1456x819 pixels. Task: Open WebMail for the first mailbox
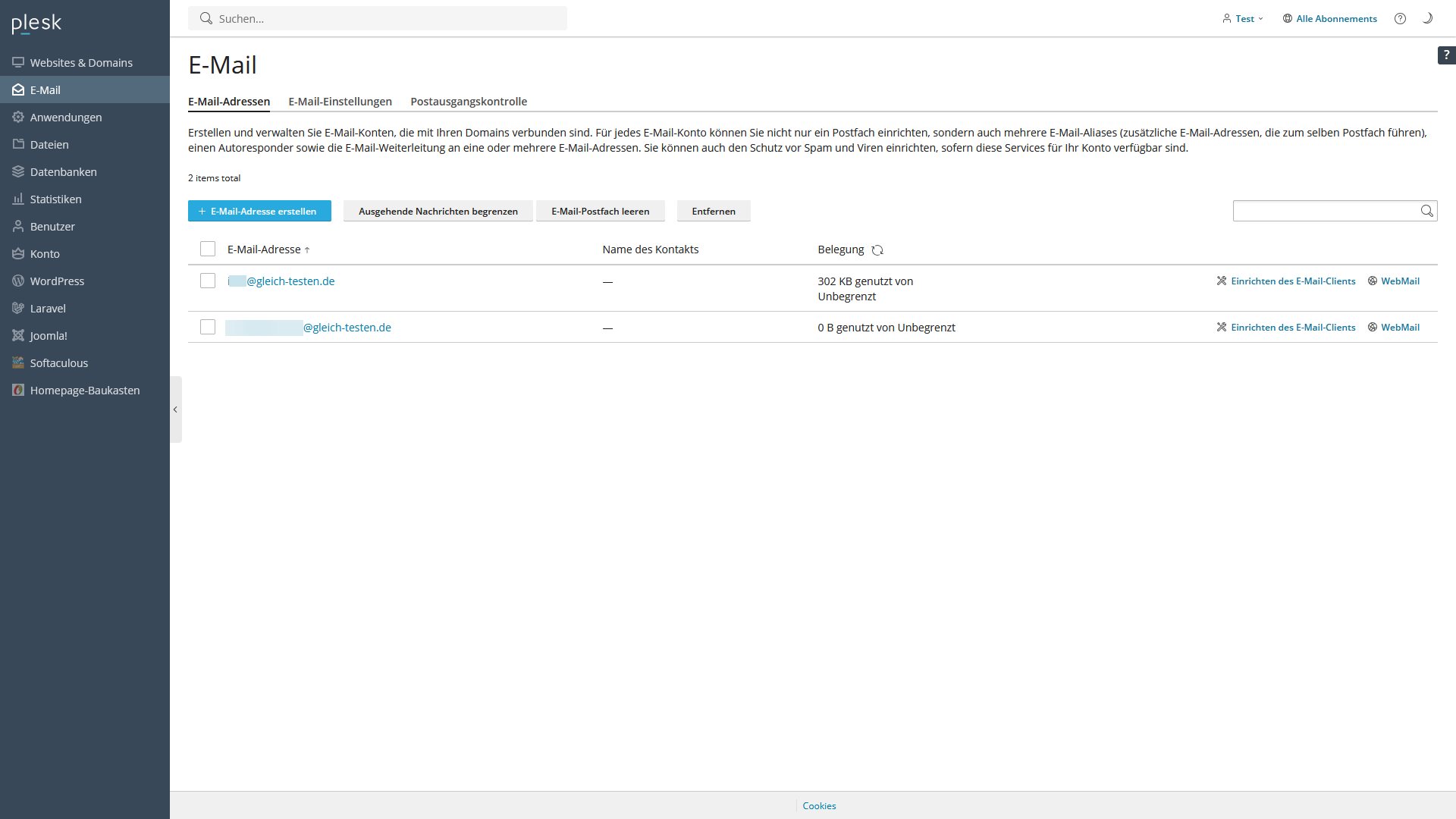(1400, 280)
